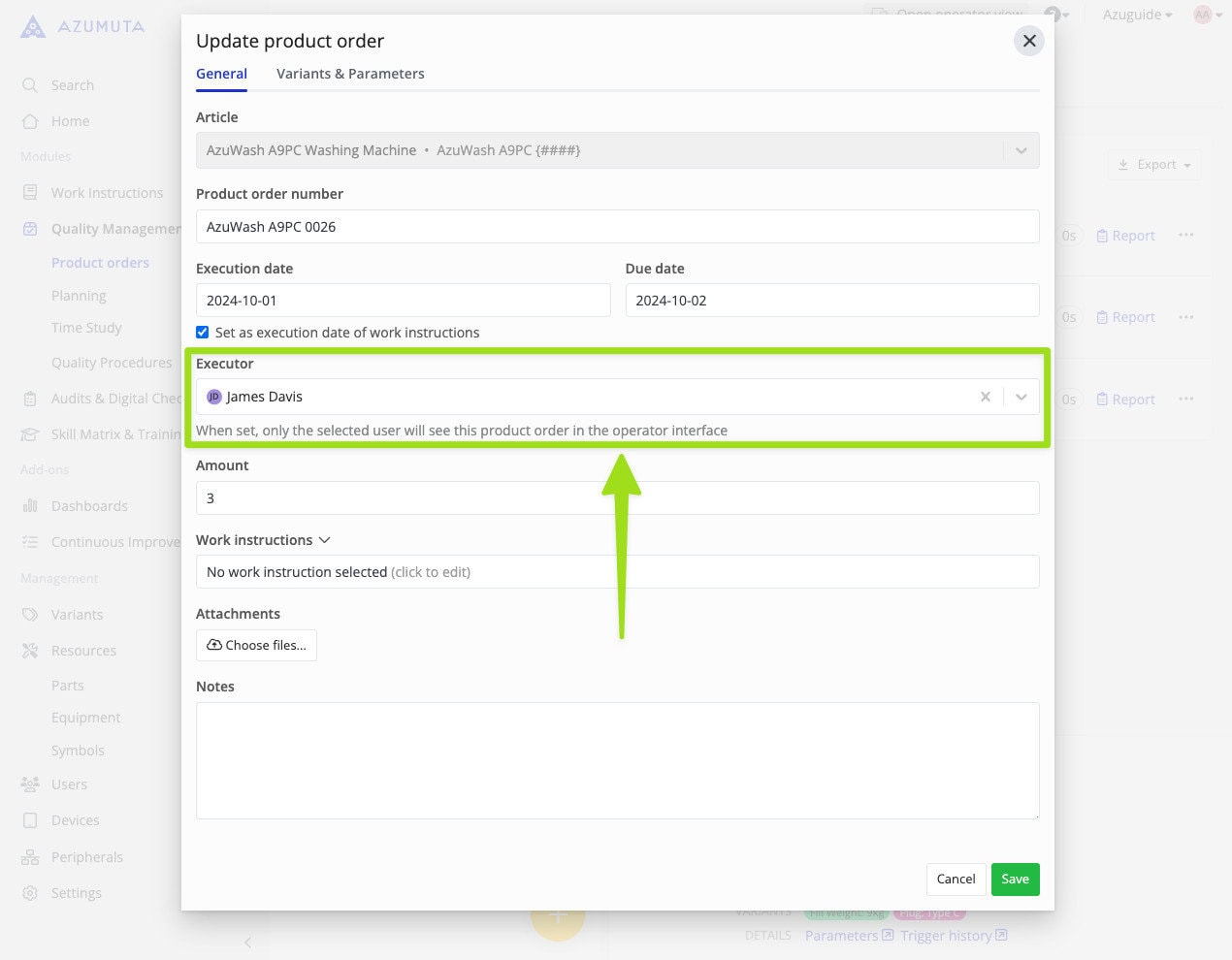
Task: Open the Work Instructions module
Action: tap(107, 192)
